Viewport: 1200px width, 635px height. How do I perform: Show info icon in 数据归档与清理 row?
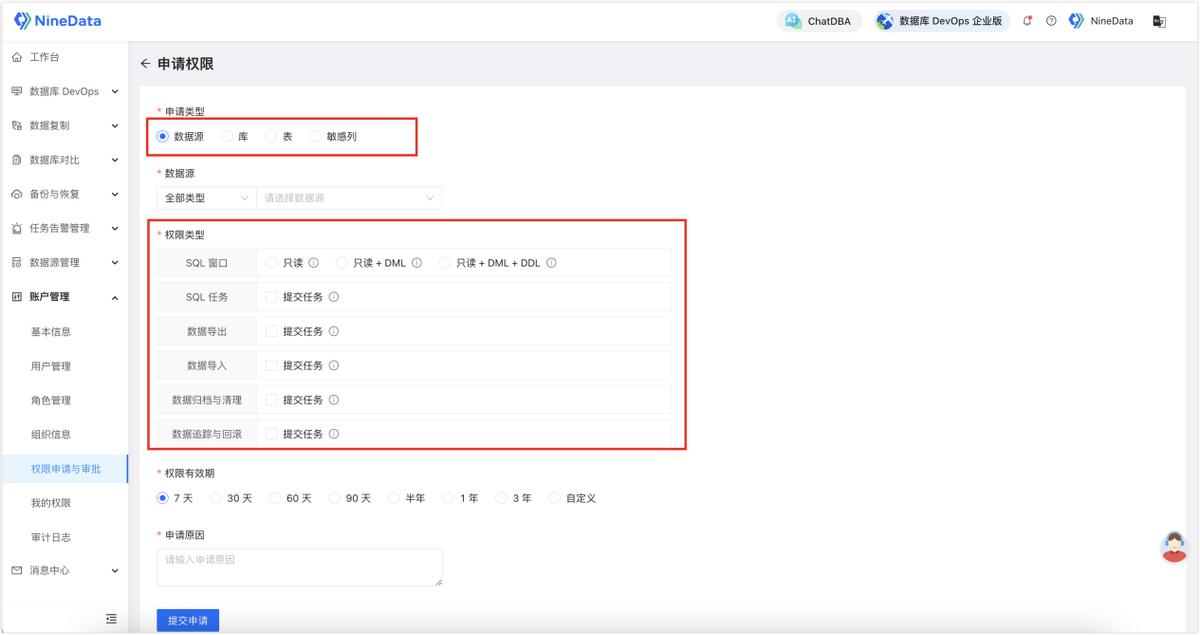point(334,400)
